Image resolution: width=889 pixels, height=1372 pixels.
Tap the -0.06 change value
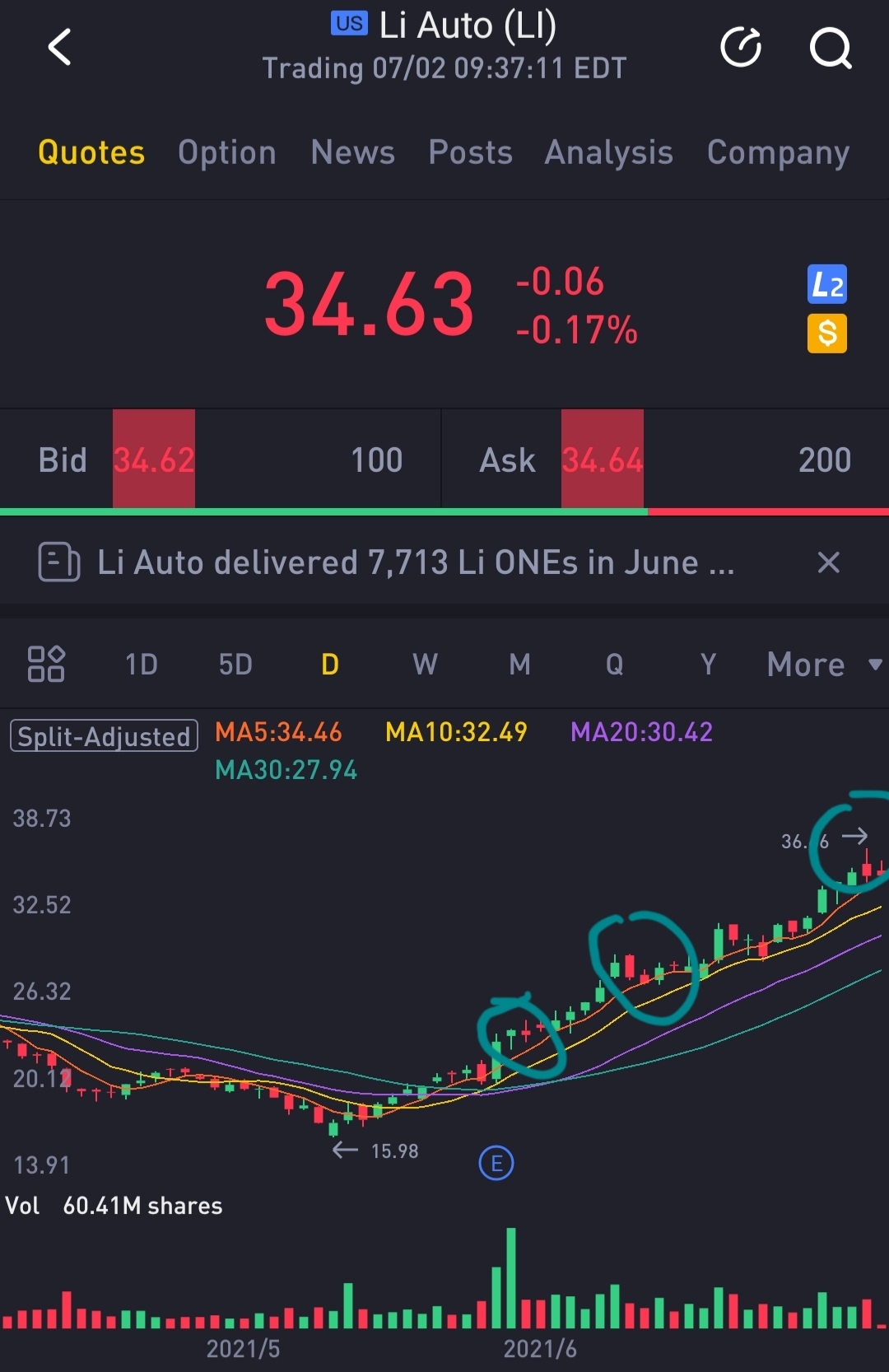(x=560, y=282)
